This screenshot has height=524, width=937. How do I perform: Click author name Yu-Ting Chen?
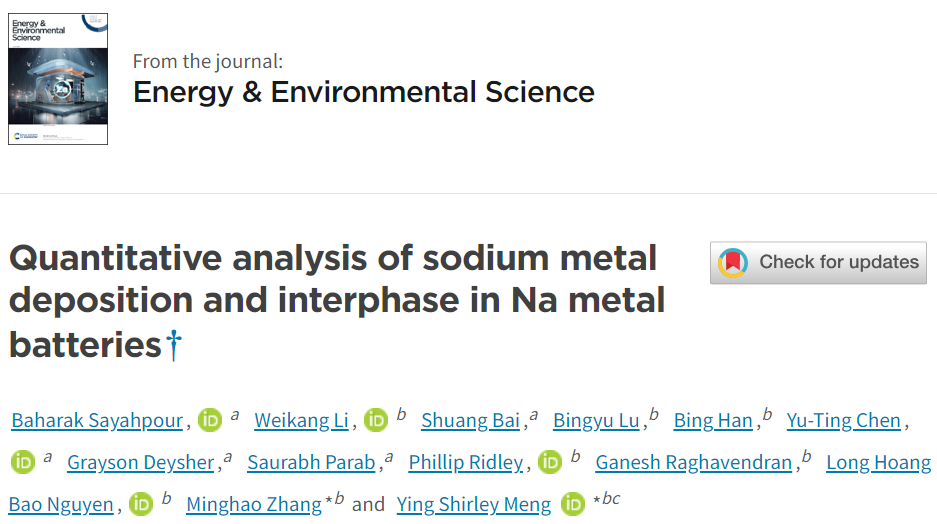pos(843,421)
